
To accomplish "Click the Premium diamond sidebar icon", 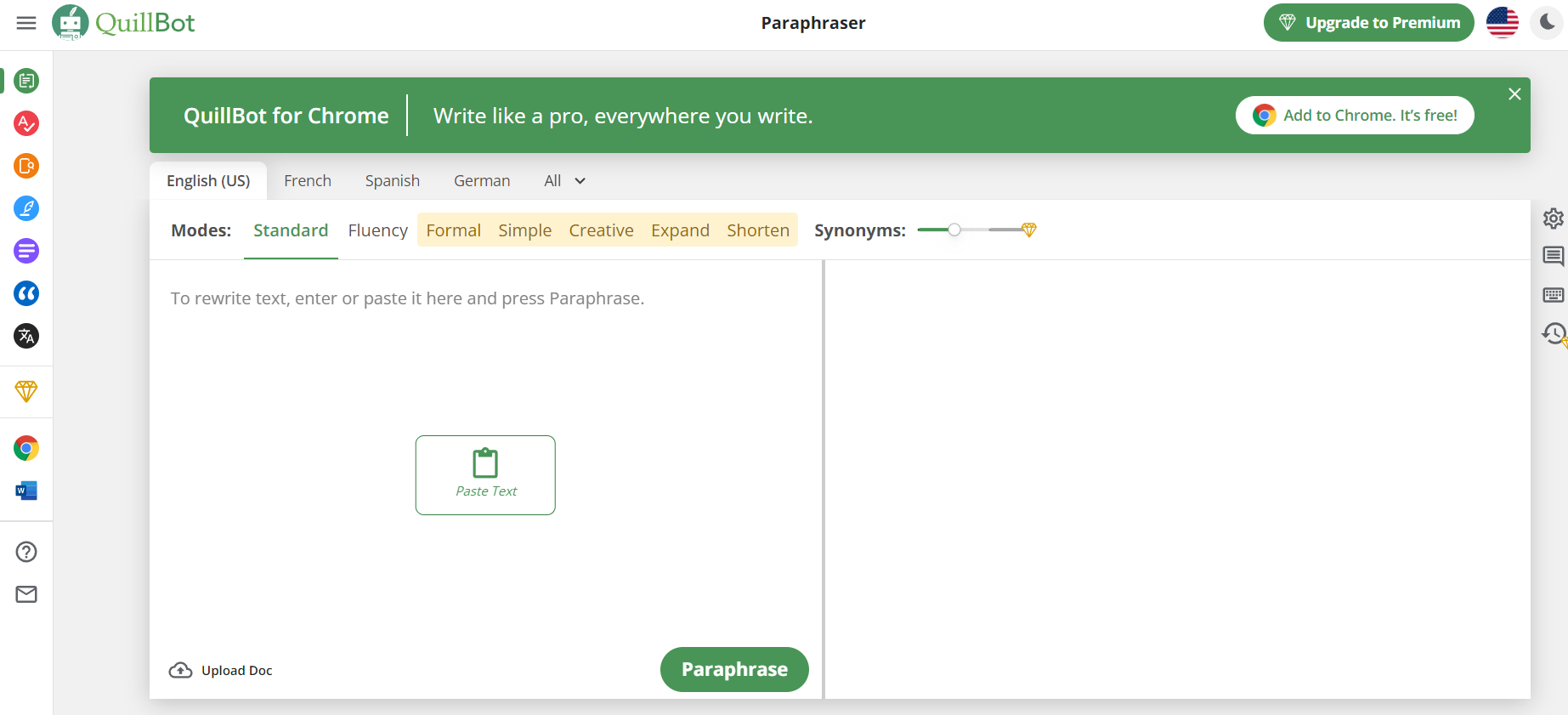I will [26, 391].
